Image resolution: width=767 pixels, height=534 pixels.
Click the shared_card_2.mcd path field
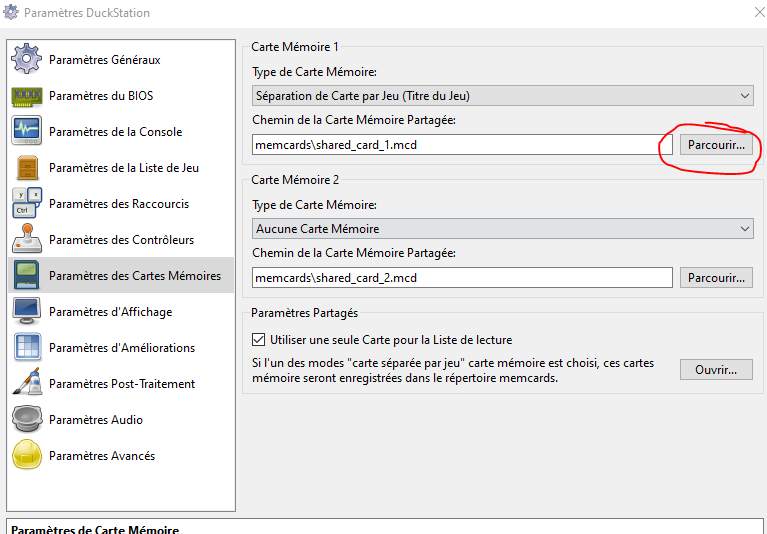pyautogui.click(x=462, y=277)
